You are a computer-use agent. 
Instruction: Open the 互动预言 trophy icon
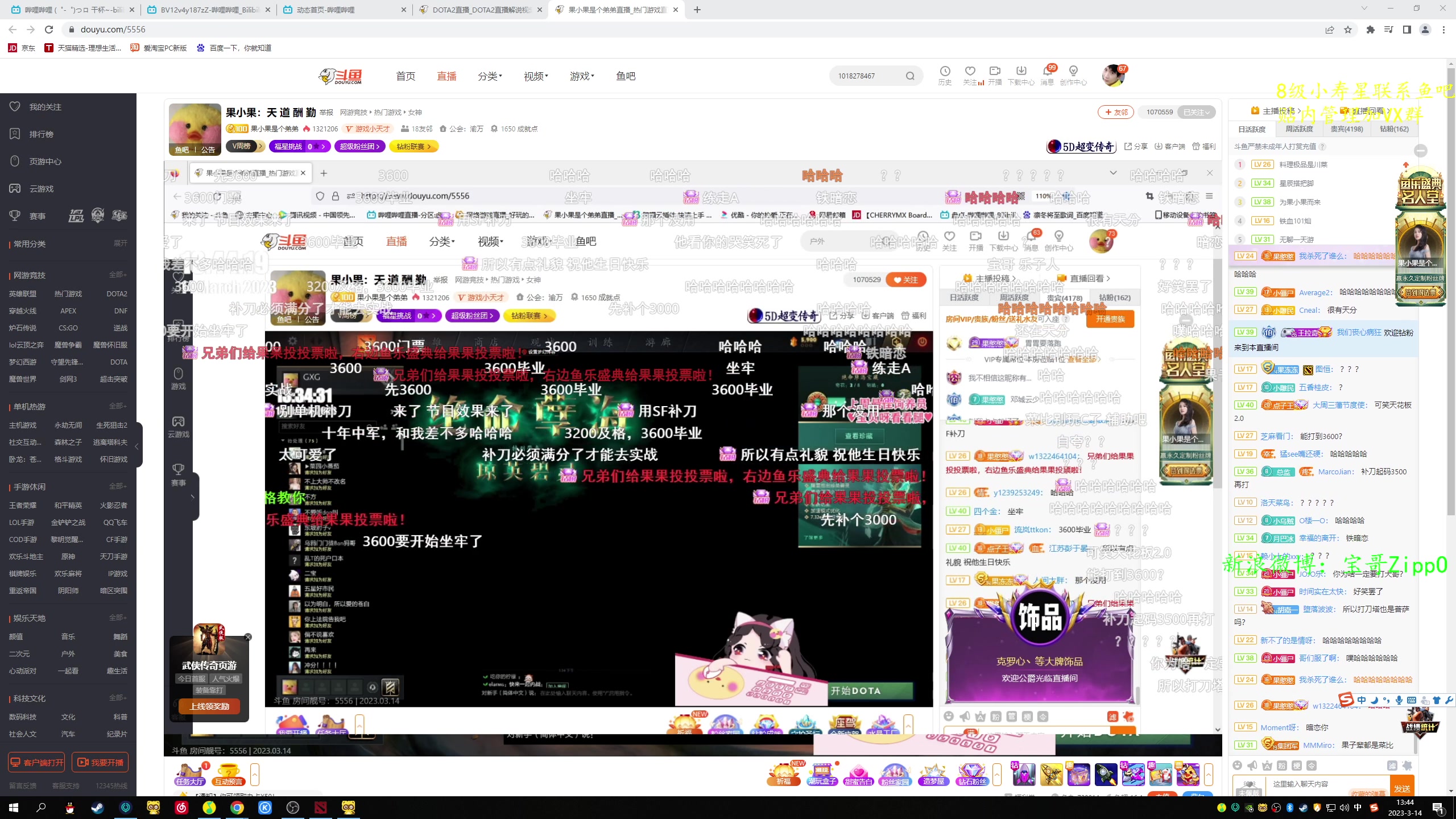pyautogui.click(x=228, y=774)
